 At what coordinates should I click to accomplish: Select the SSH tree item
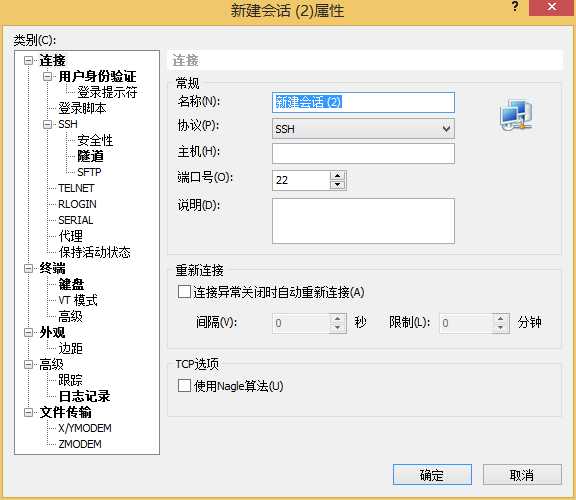click(x=68, y=124)
